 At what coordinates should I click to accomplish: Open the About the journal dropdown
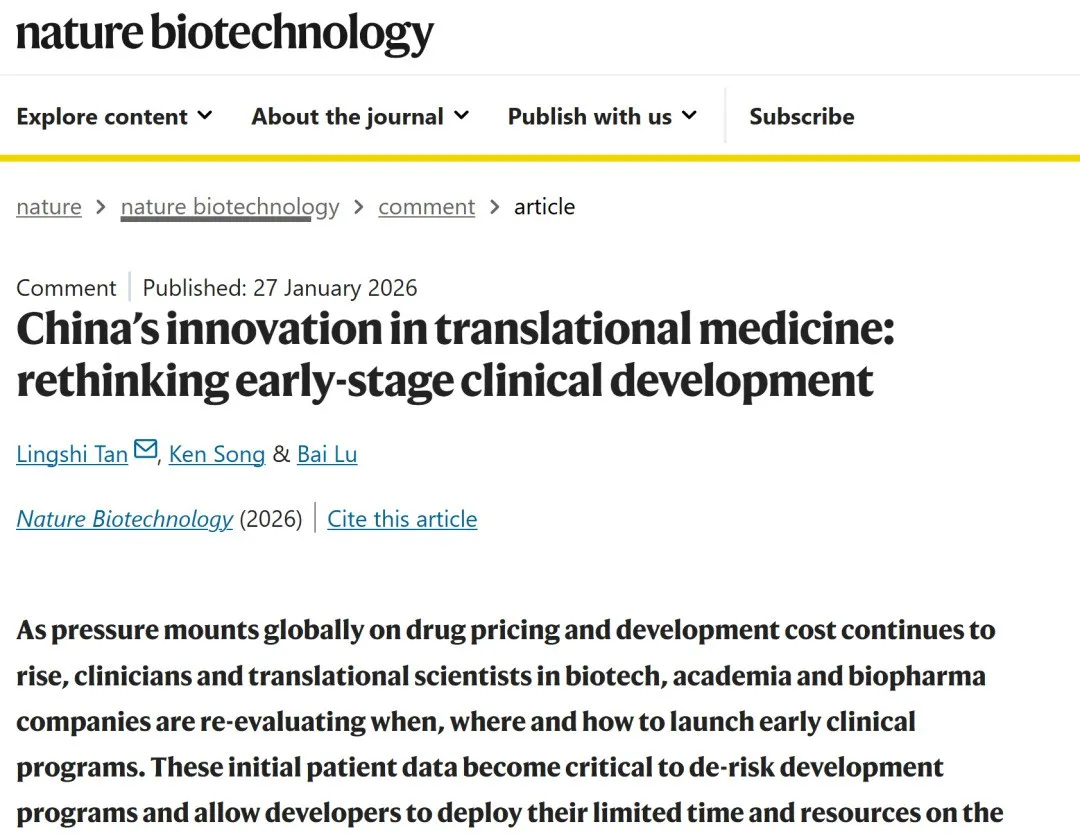pyautogui.click(x=360, y=117)
